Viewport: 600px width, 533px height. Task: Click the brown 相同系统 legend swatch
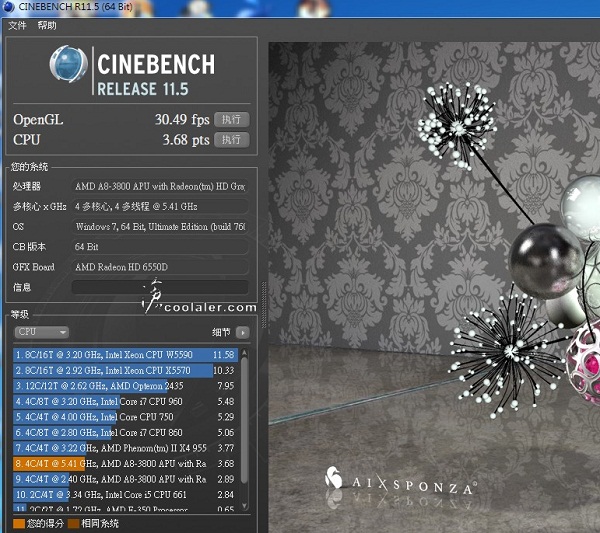73,523
